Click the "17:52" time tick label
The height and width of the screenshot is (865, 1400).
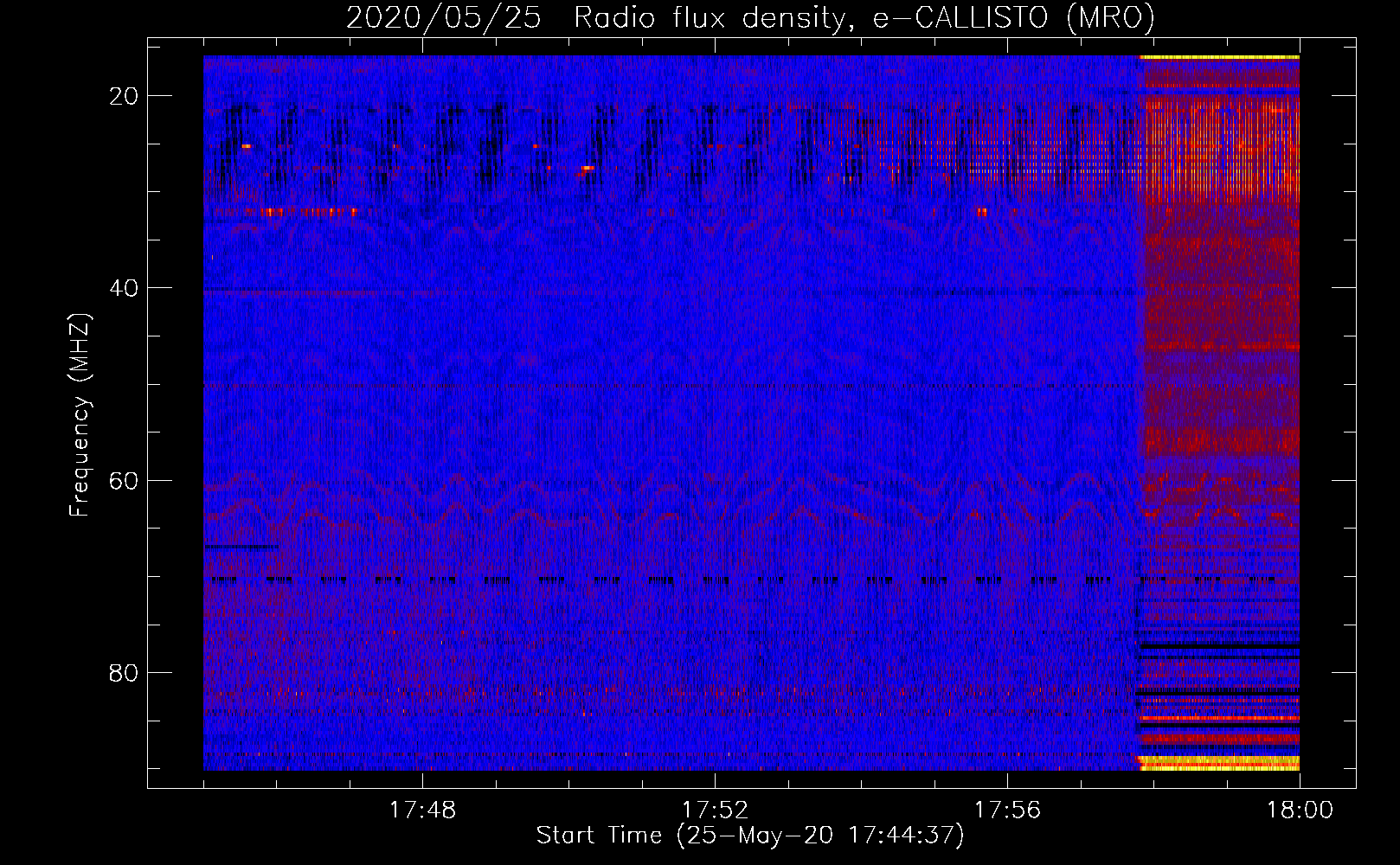(715, 811)
